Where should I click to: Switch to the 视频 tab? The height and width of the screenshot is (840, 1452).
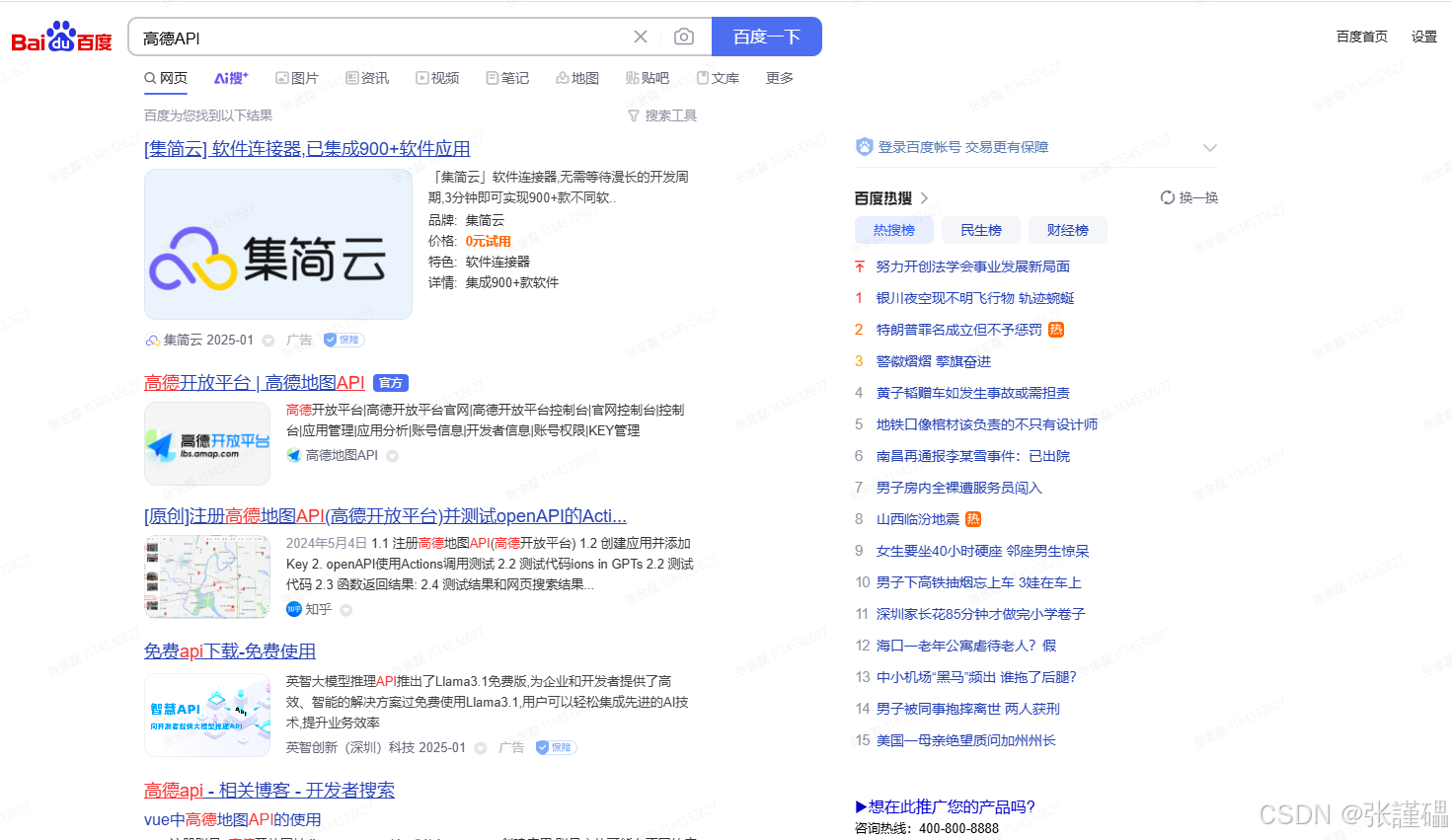pos(437,78)
